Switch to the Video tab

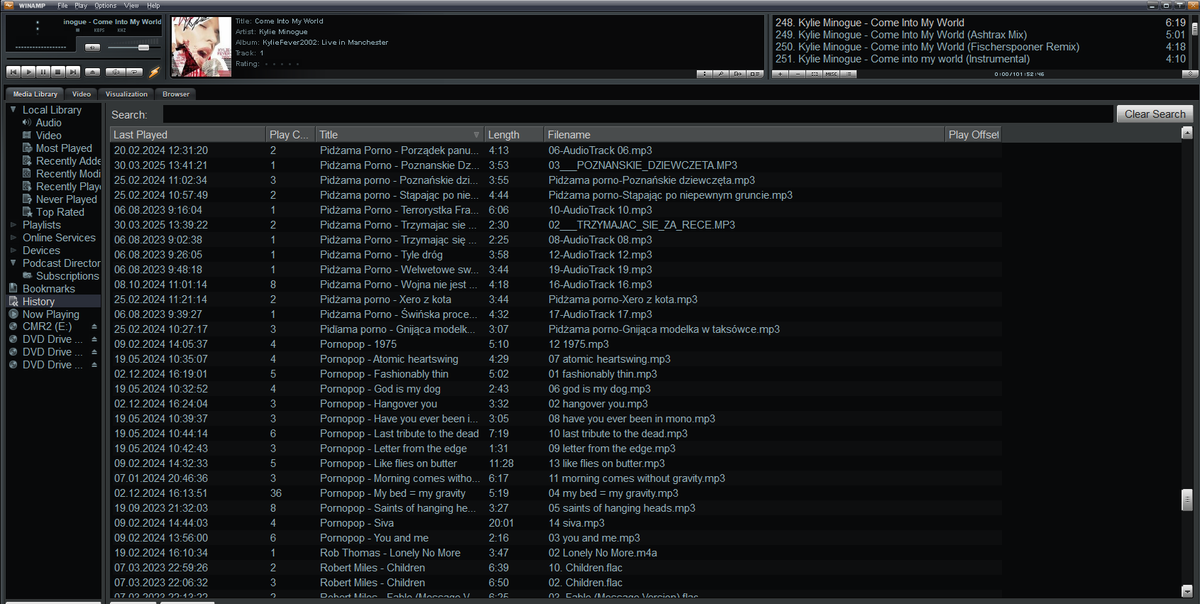(81, 94)
